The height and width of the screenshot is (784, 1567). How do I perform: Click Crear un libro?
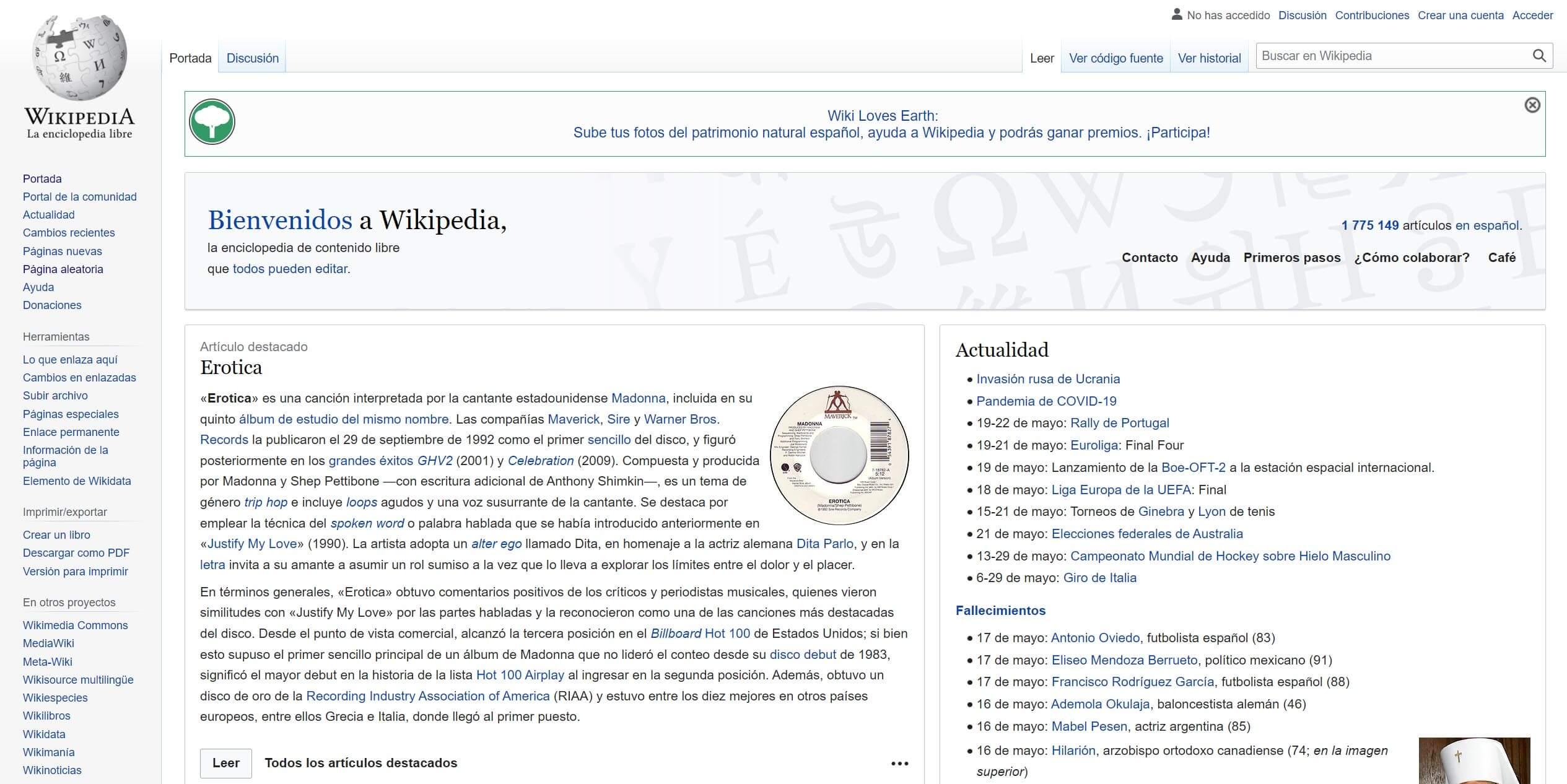click(56, 535)
